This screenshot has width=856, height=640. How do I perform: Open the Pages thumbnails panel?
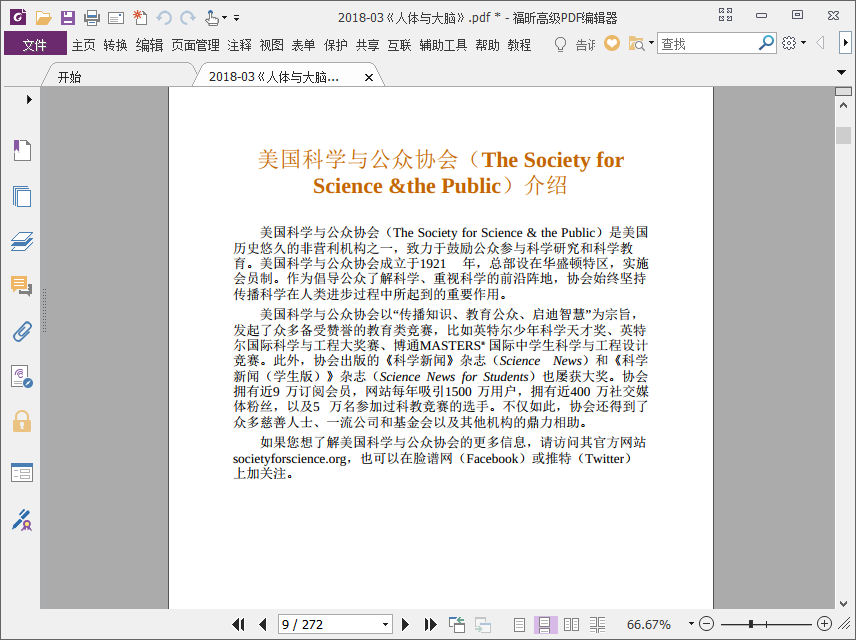[22, 196]
